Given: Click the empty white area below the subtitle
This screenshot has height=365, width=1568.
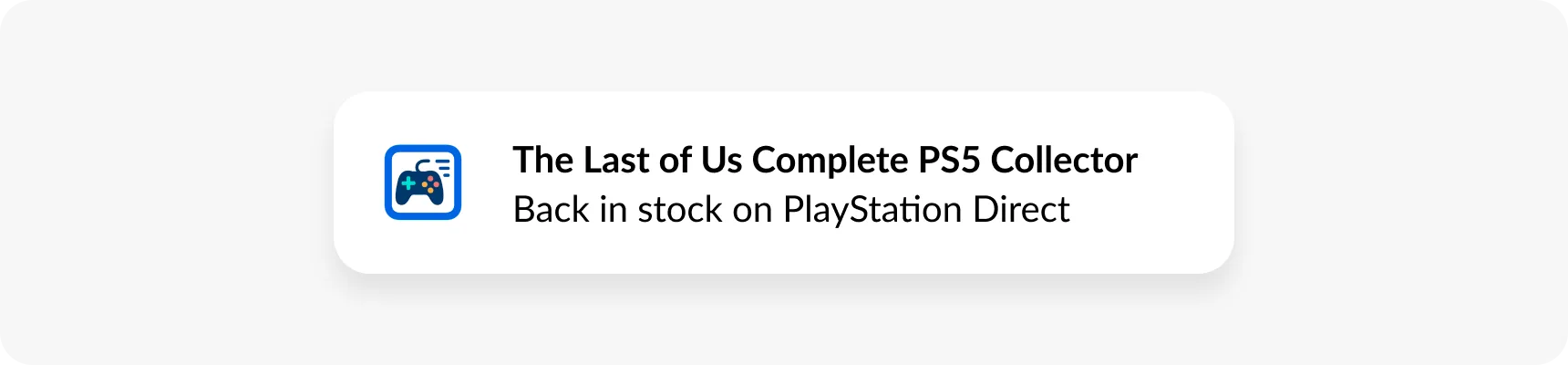Looking at the screenshot, I should (784, 251).
